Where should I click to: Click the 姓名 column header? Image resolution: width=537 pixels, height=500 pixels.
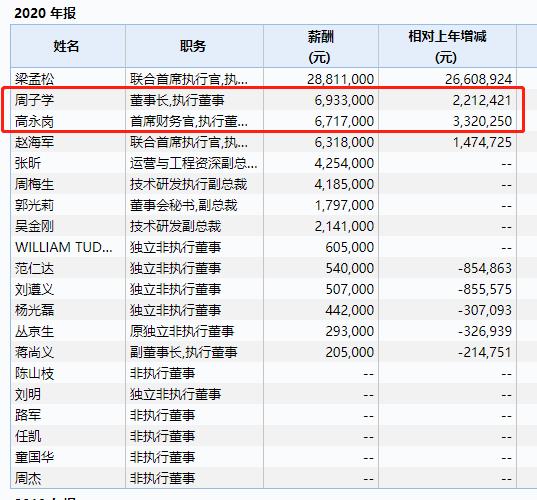66,46
